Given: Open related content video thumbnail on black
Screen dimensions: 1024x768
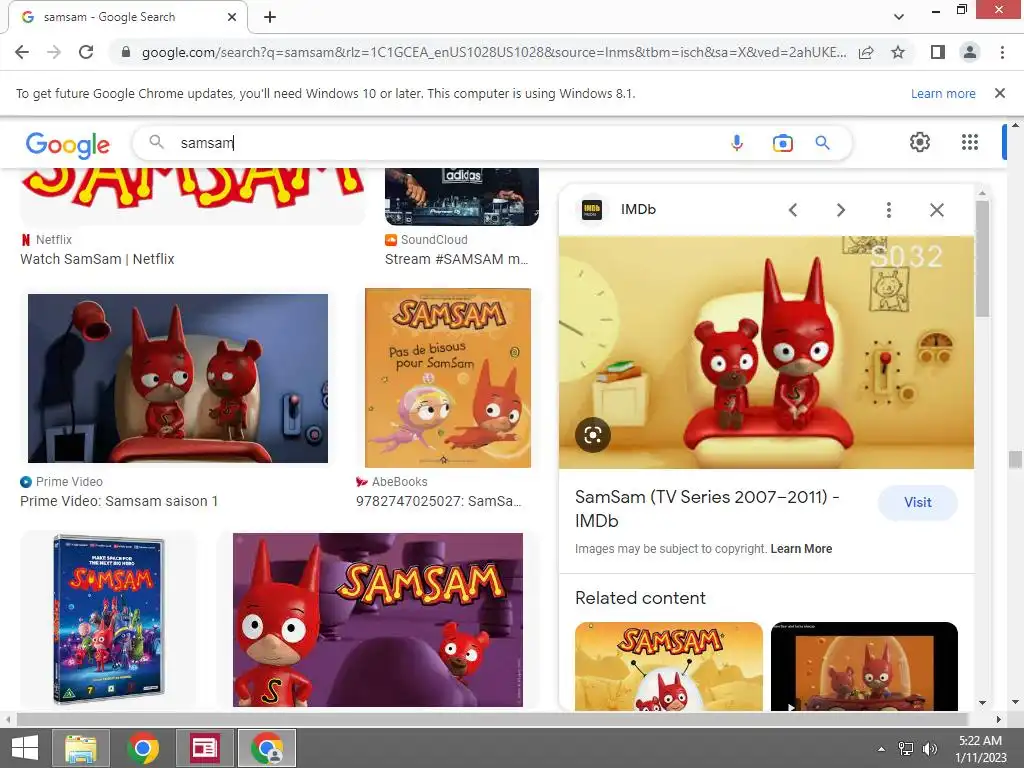Looking at the screenshot, I should tap(864, 666).
